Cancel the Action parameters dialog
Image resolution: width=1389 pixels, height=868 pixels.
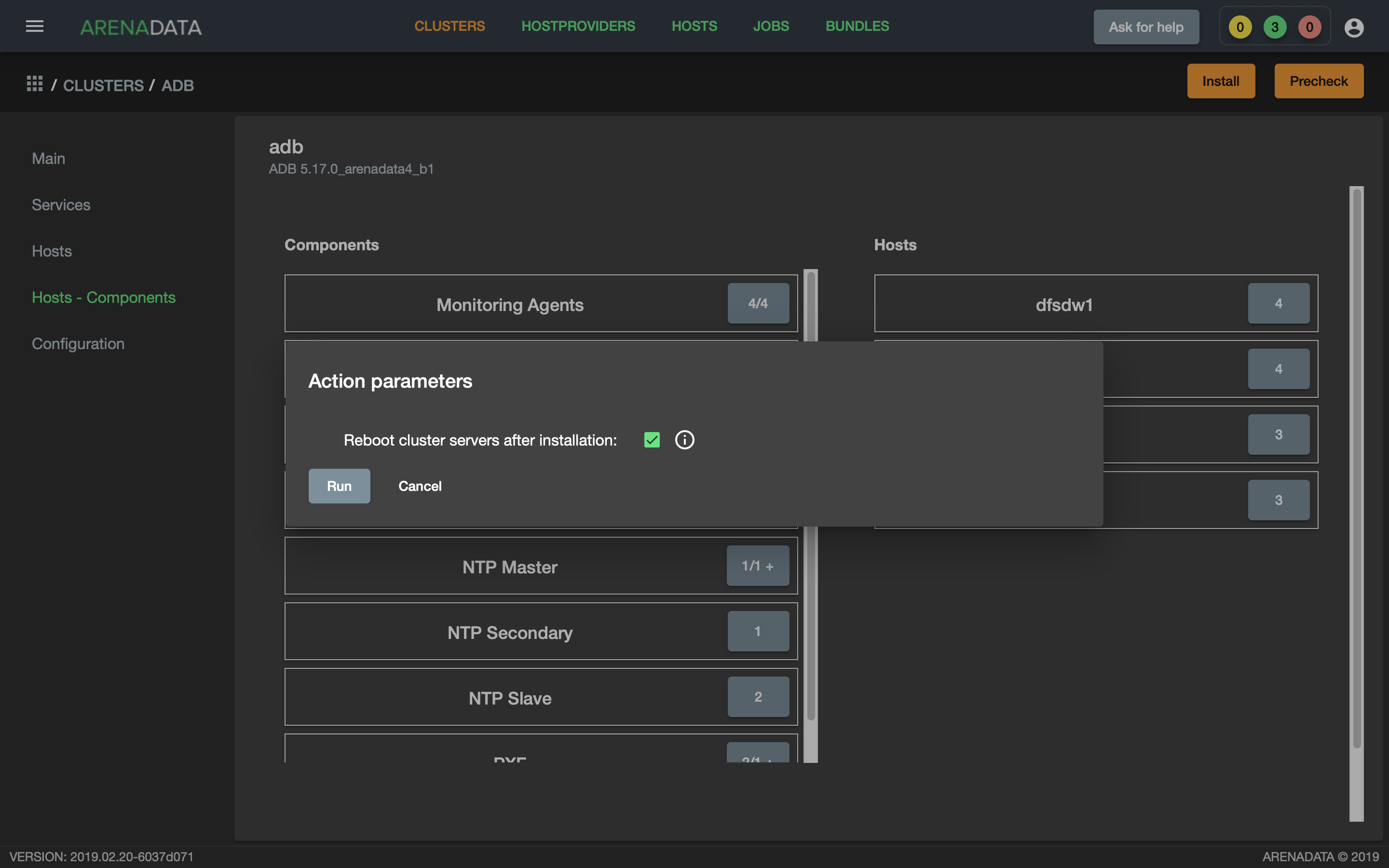pos(420,486)
